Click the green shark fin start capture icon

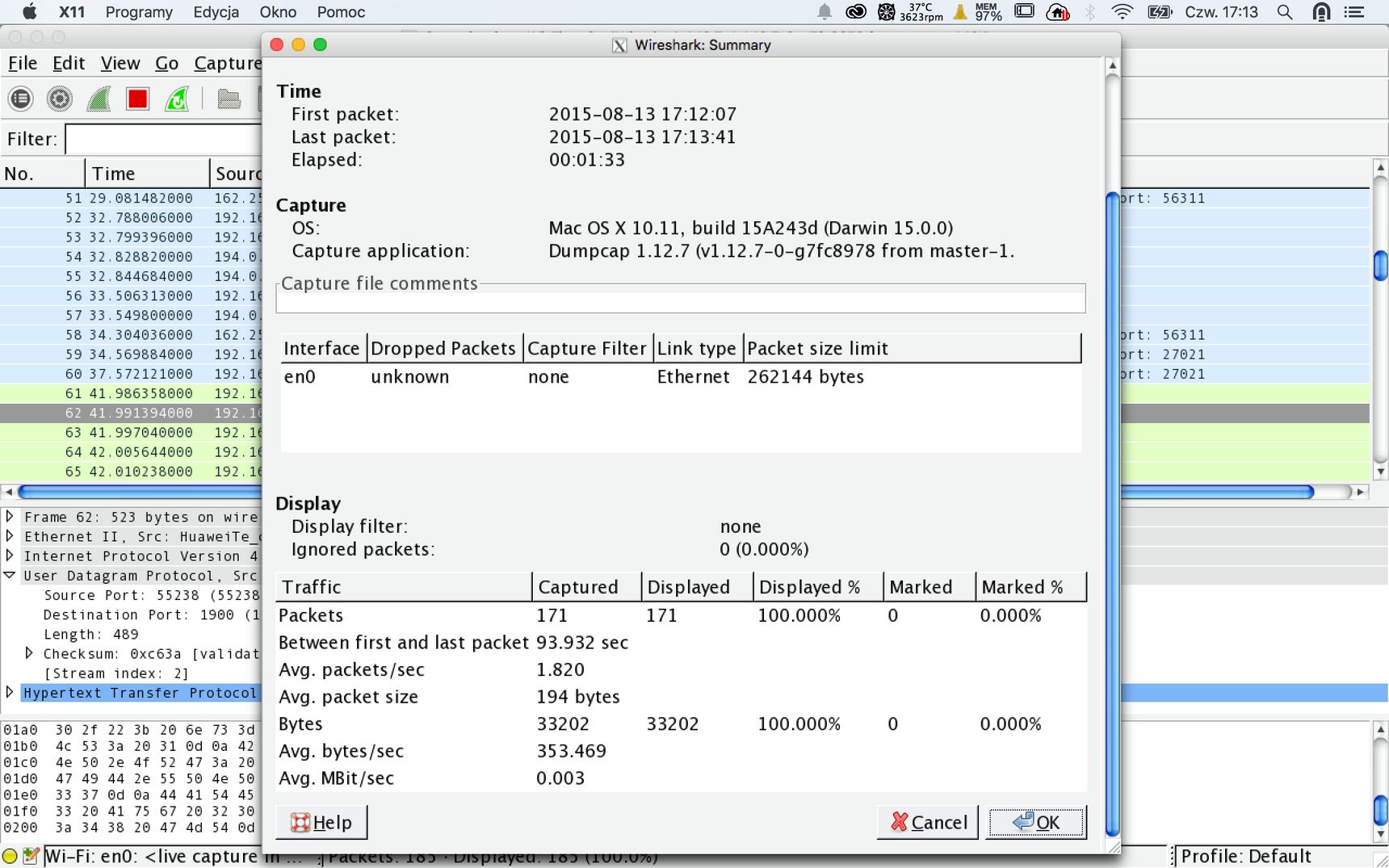click(x=99, y=99)
